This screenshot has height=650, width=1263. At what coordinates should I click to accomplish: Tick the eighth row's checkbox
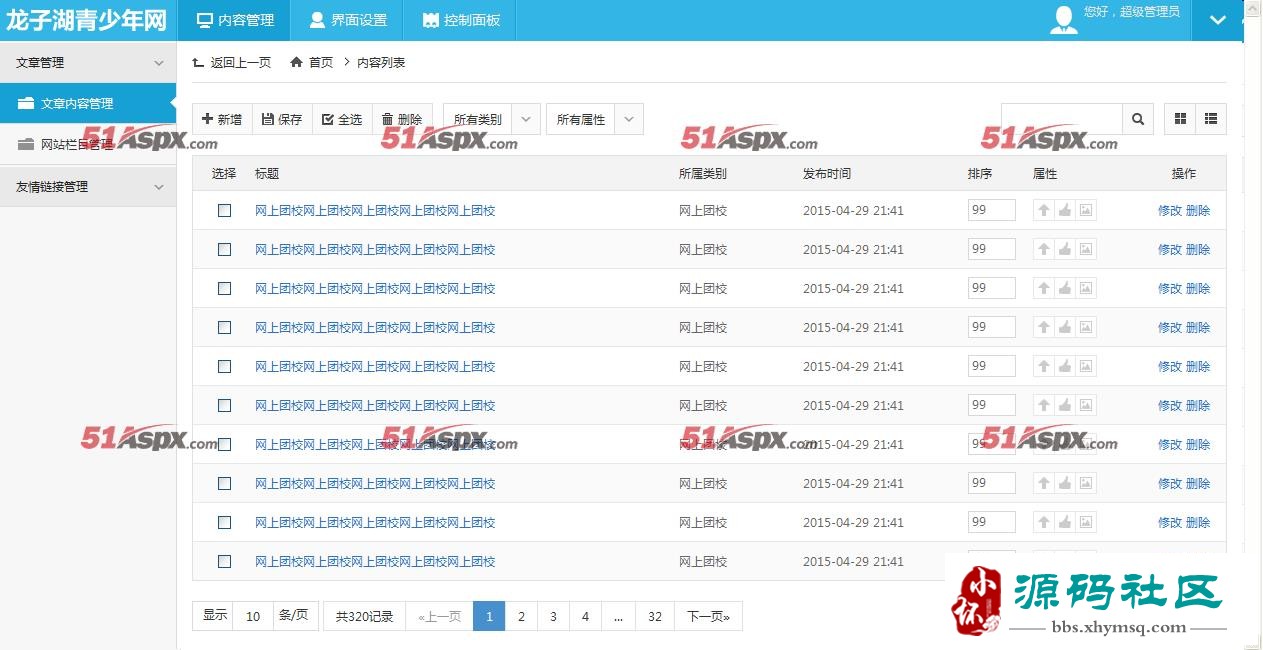[x=224, y=483]
